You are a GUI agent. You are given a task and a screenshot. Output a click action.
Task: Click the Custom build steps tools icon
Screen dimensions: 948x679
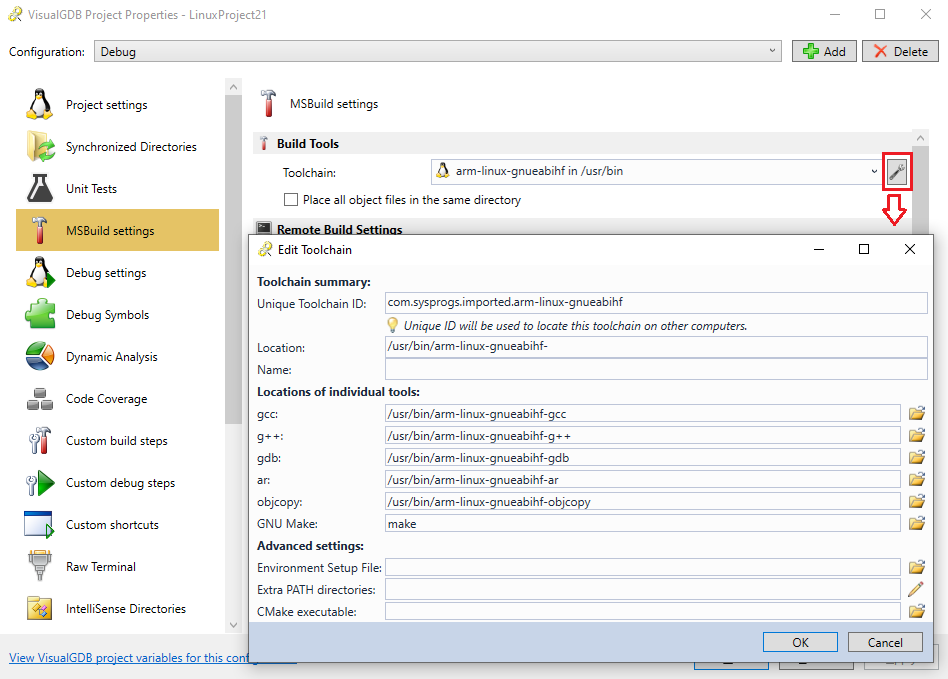pos(40,440)
